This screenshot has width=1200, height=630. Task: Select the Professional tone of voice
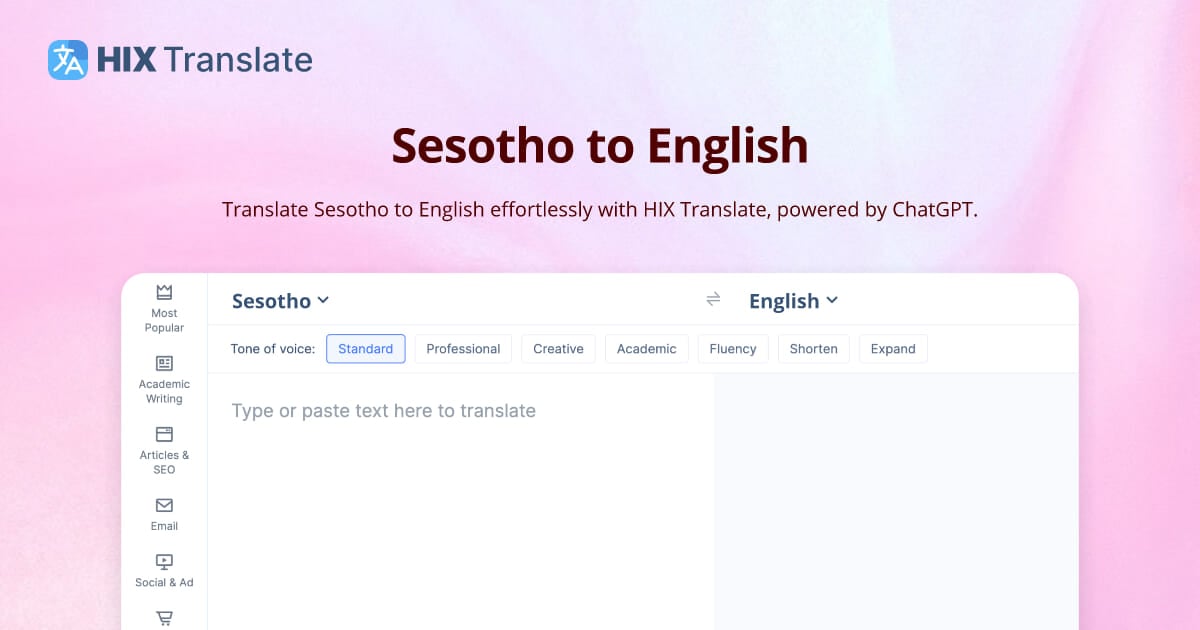pyautogui.click(x=463, y=348)
